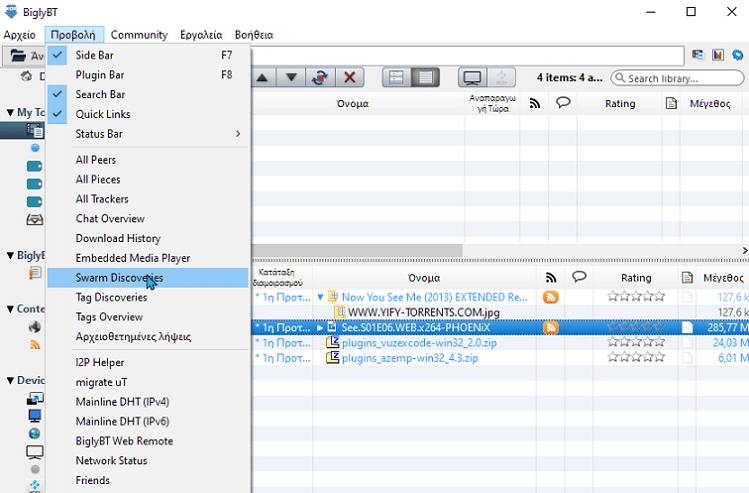
Task: Choose Download History menu entry
Action: pyautogui.click(x=148, y=238)
